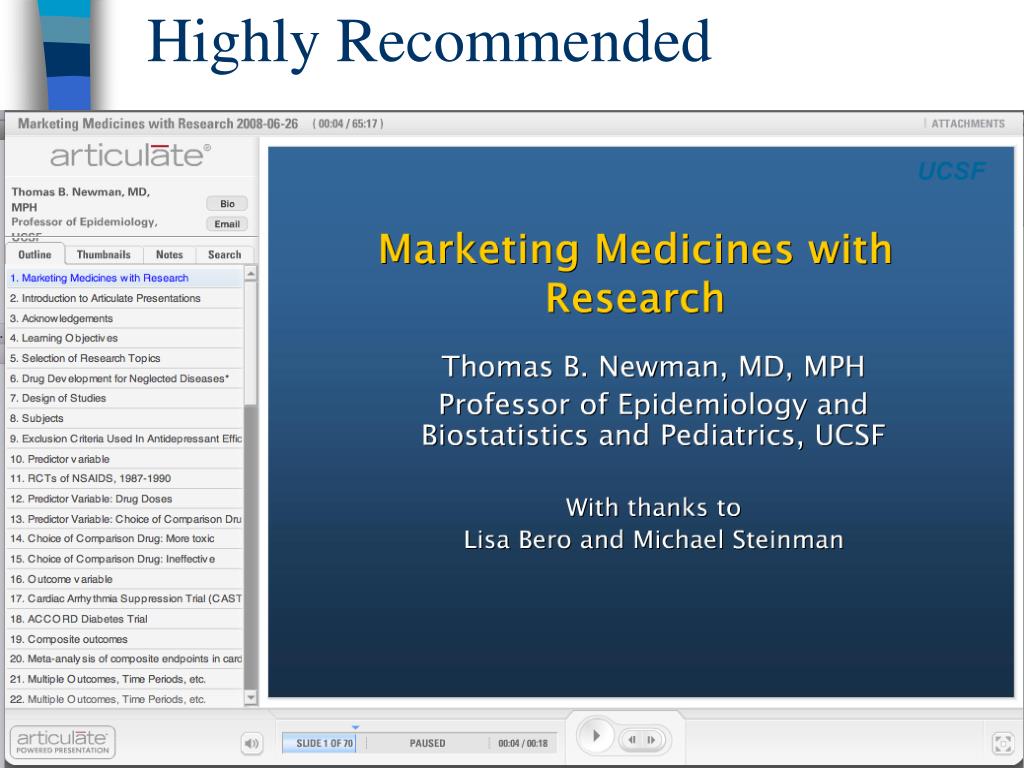The image size is (1024, 768).
Task: Click scroll down arrow of outline list
Action: 251,698
